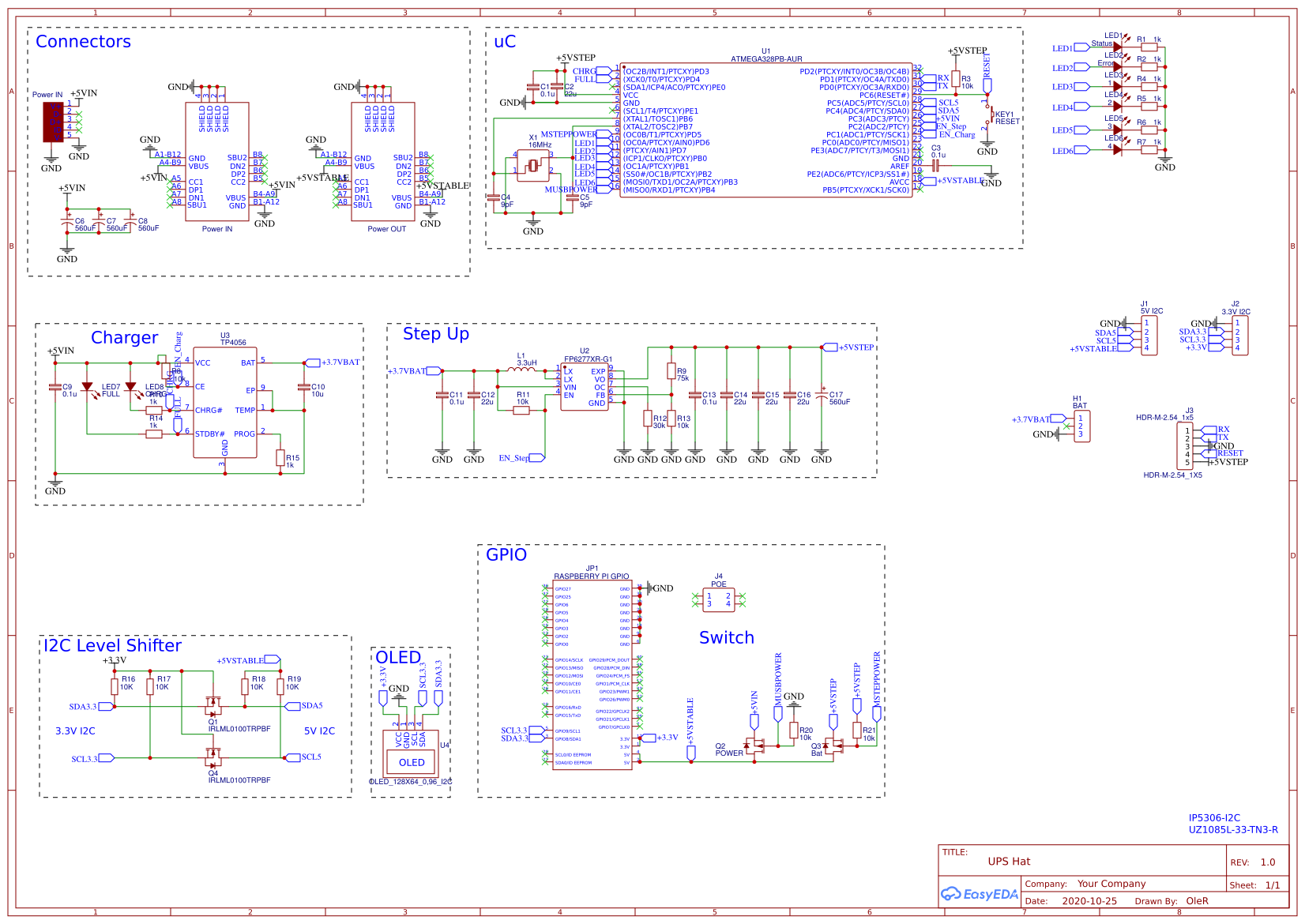Viewport: 1305px width, 924px height.
Task: Click the EasyEDA logo in title block
Action: pos(979,894)
